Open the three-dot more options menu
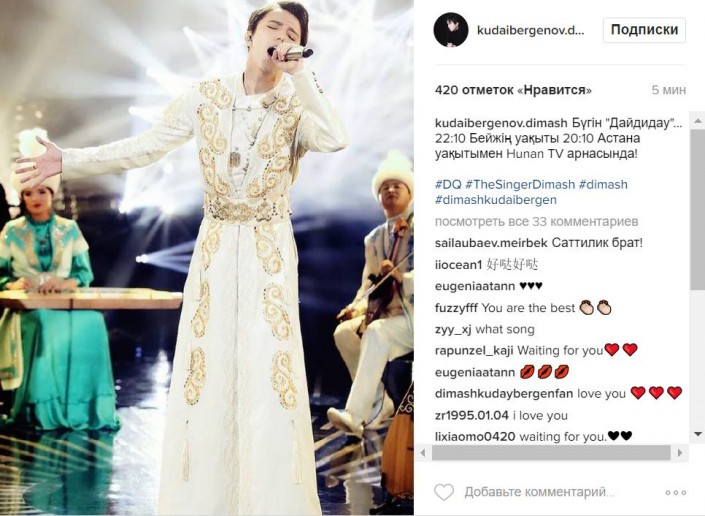Screen dimensions: 705x516 (x=675, y=493)
